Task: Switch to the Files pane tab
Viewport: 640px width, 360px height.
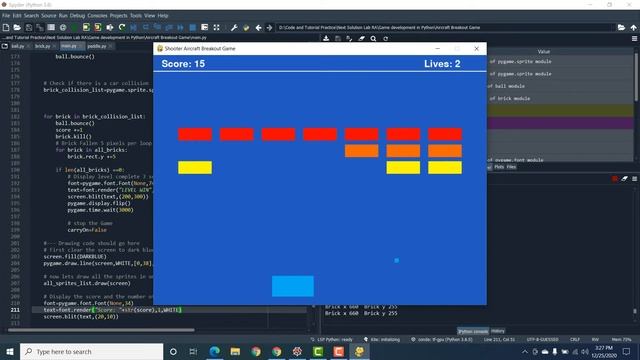Action: 511,167
